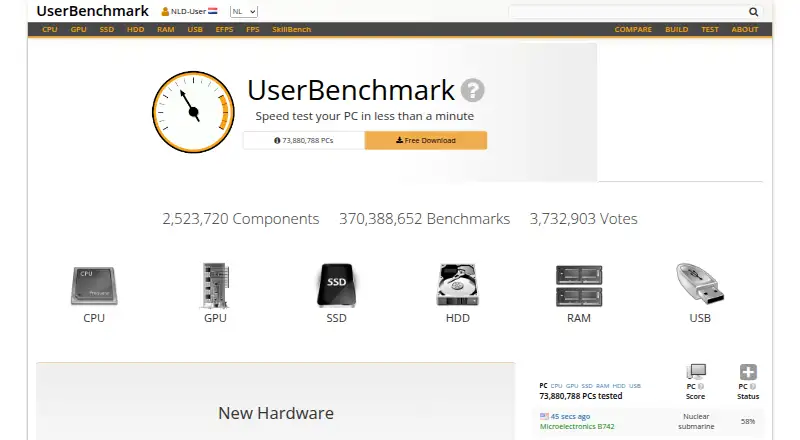Open SSD in the top navigation bar
Image resolution: width=800 pixels, height=440 pixels.
point(107,29)
